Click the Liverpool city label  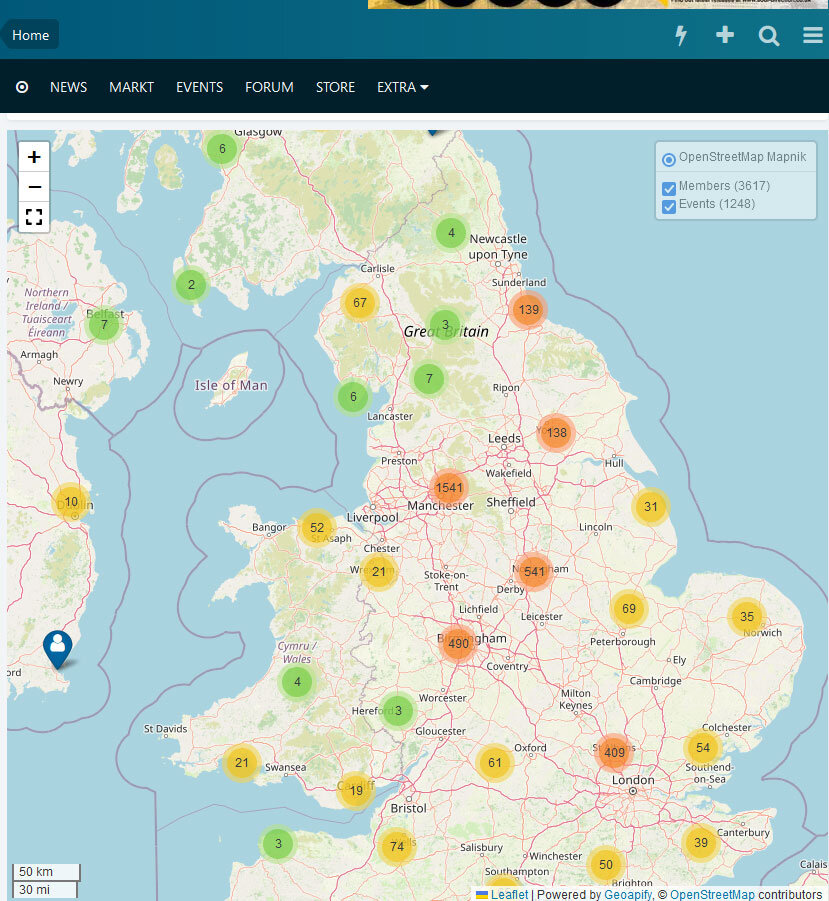coord(372,517)
